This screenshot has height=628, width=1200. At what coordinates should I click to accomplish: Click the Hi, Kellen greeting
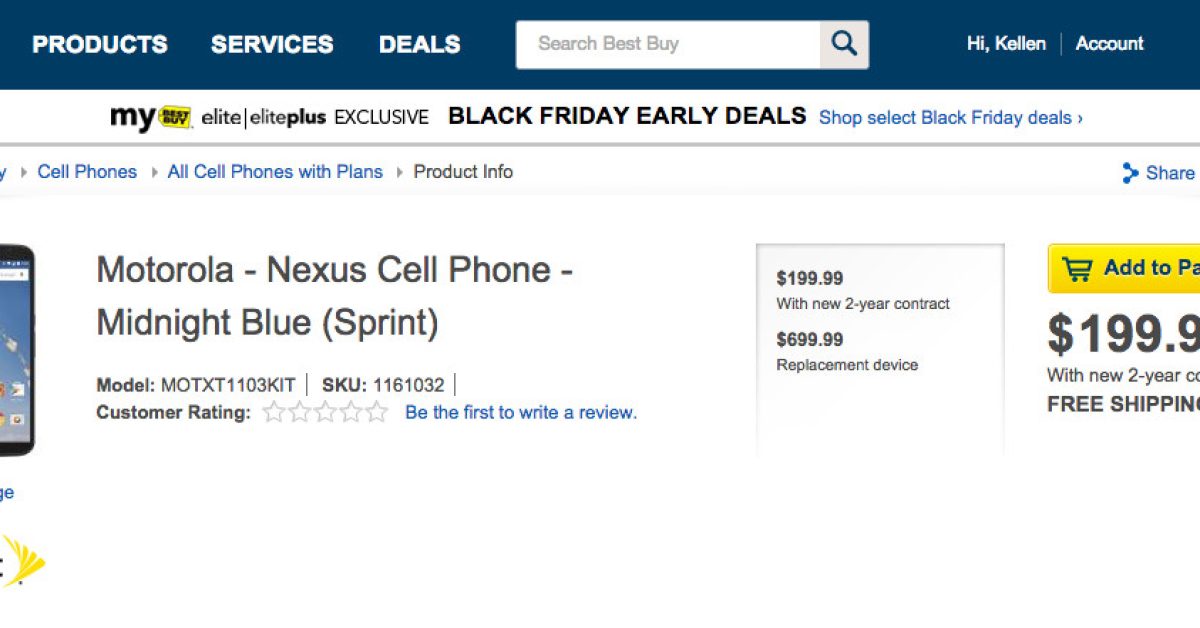point(1006,44)
